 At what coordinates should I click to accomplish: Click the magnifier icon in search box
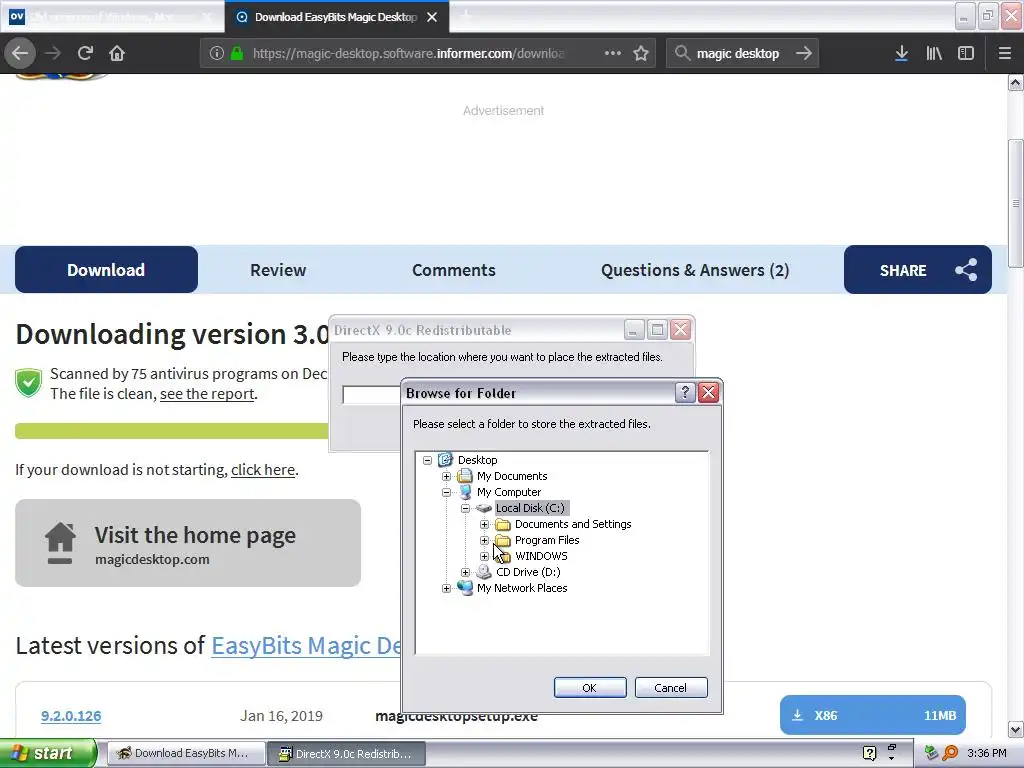click(x=682, y=53)
